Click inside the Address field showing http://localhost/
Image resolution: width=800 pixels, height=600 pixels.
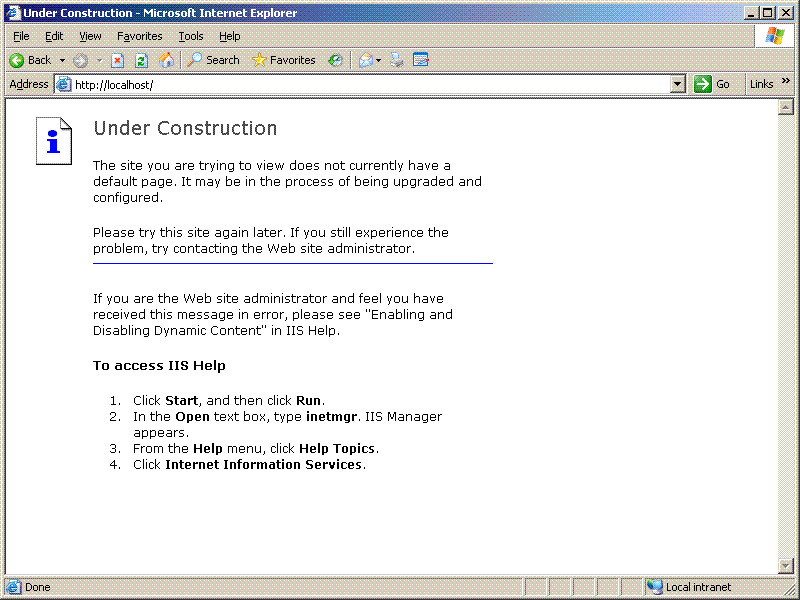coord(371,85)
